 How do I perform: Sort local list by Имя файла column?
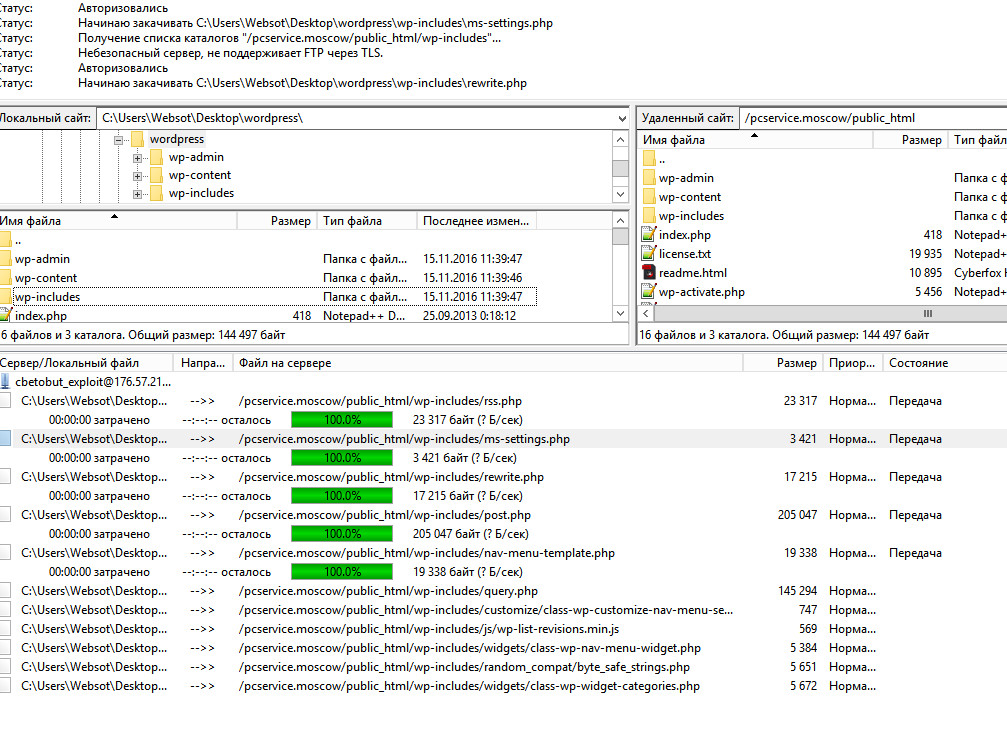coord(118,221)
